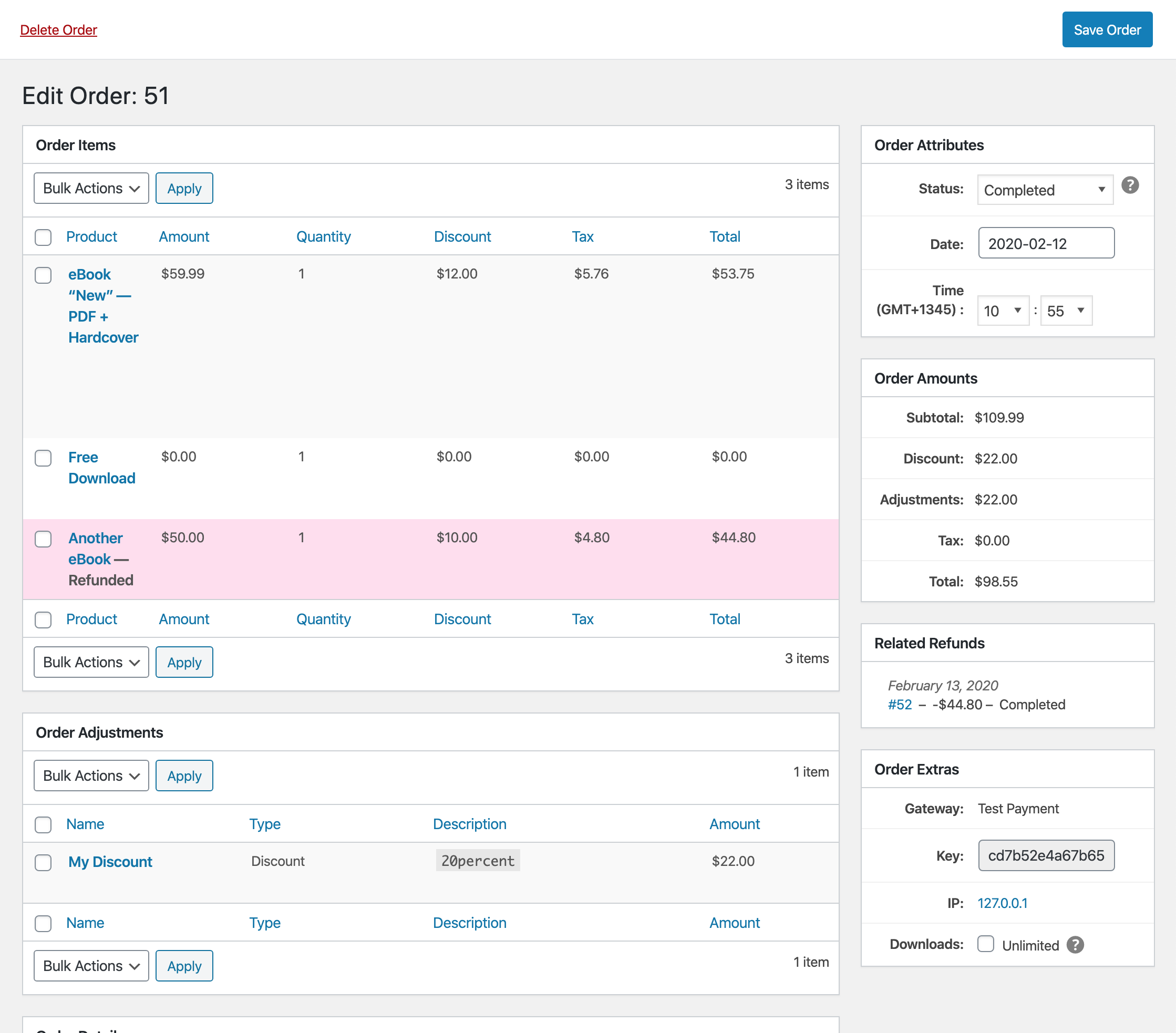
Task: Sort order items by Total in footer row
Action: click(725, 619)
